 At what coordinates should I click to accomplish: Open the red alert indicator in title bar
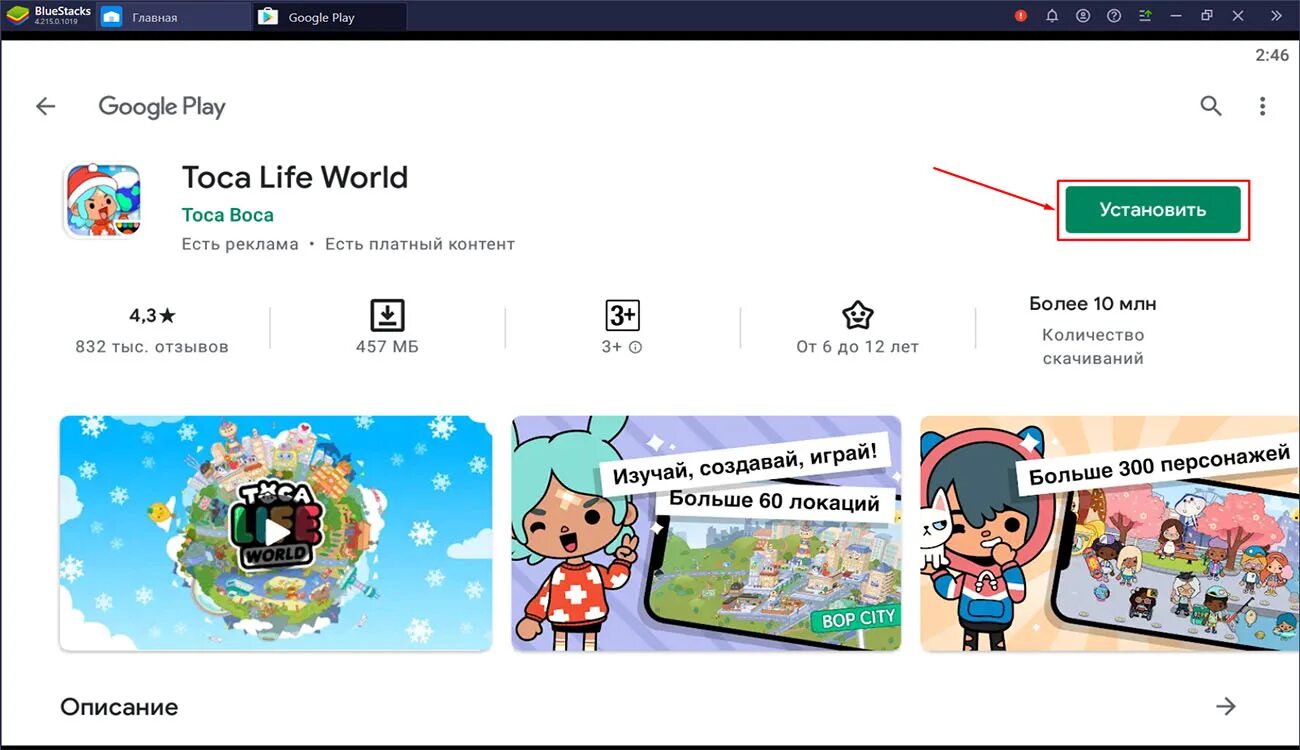click(x=1021, y=16)
